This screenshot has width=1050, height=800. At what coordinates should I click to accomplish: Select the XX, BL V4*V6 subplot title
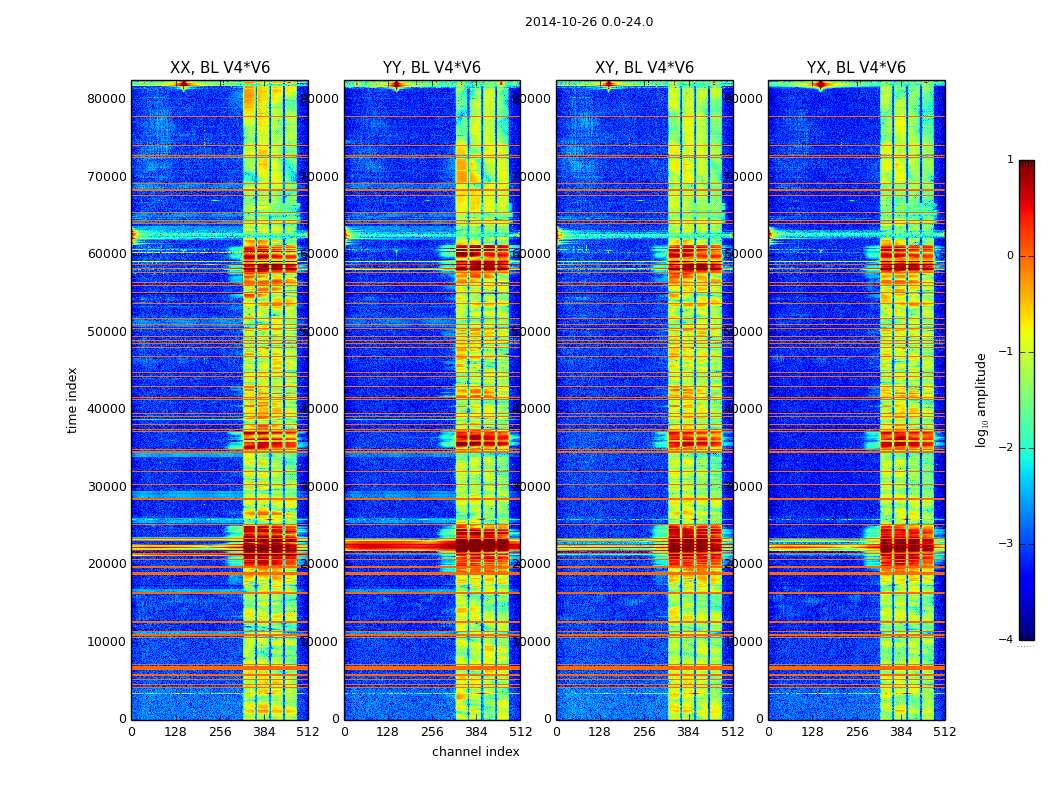pos(220,68)
